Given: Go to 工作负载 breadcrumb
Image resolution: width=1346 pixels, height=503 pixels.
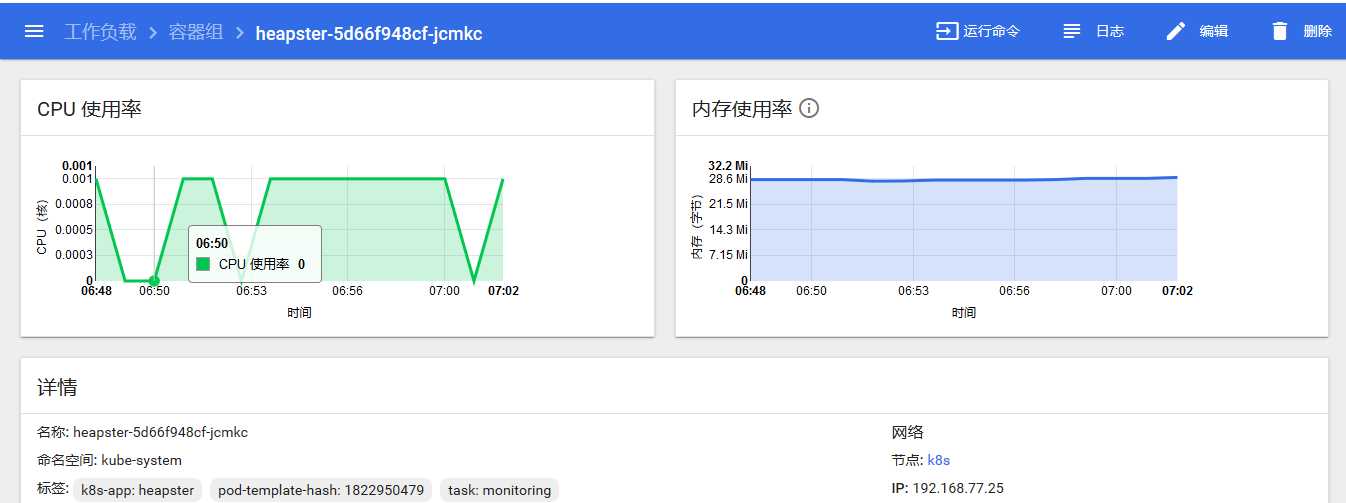Looking at the screenshot, I should (x=100, y=32).
